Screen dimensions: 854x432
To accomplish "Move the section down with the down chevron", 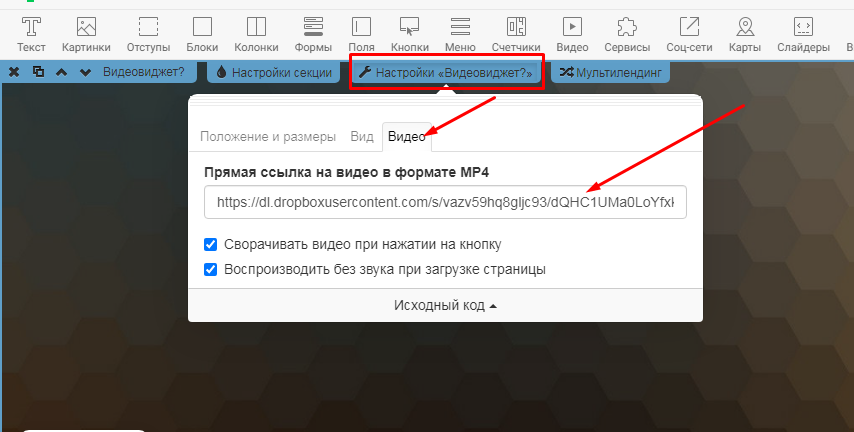I will coord(85,72).
